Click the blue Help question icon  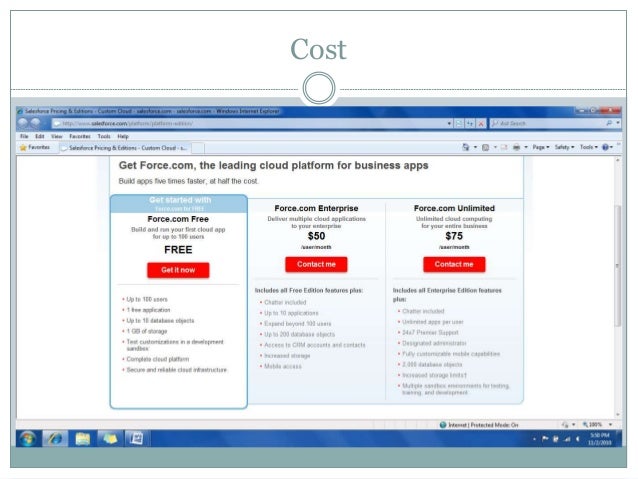(x=605, y=147)
